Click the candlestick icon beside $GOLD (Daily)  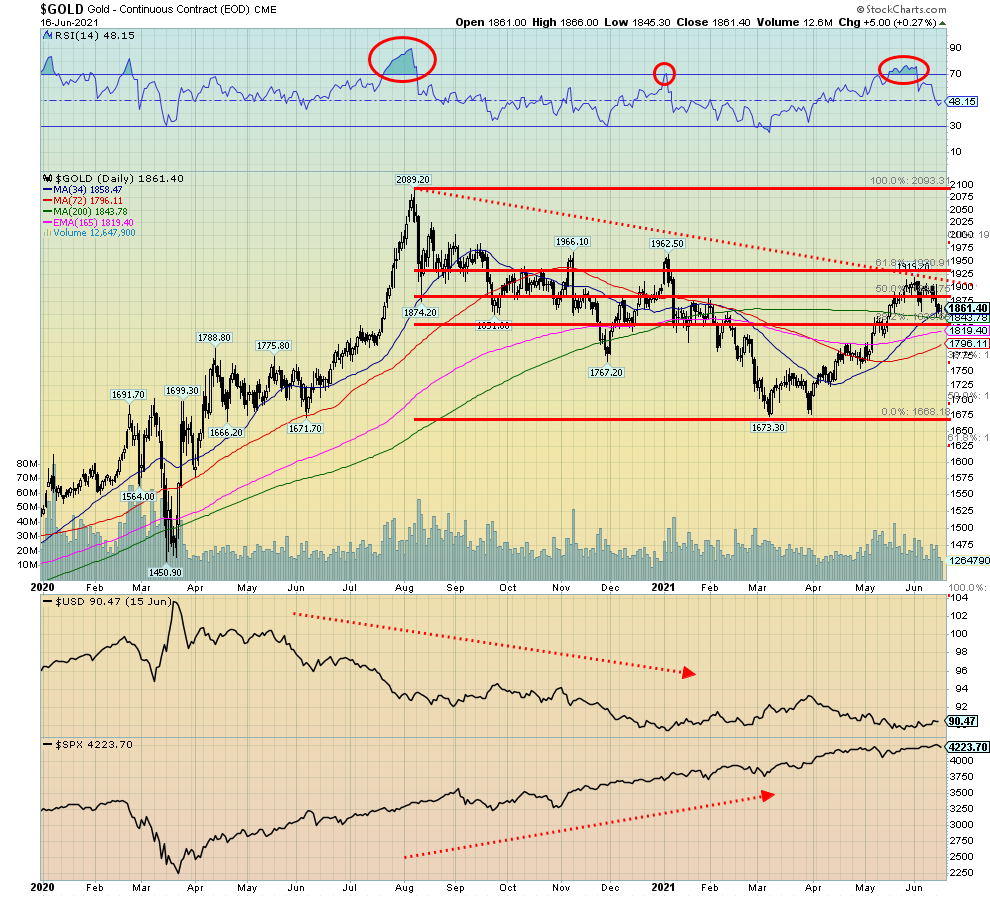point(45,177)
